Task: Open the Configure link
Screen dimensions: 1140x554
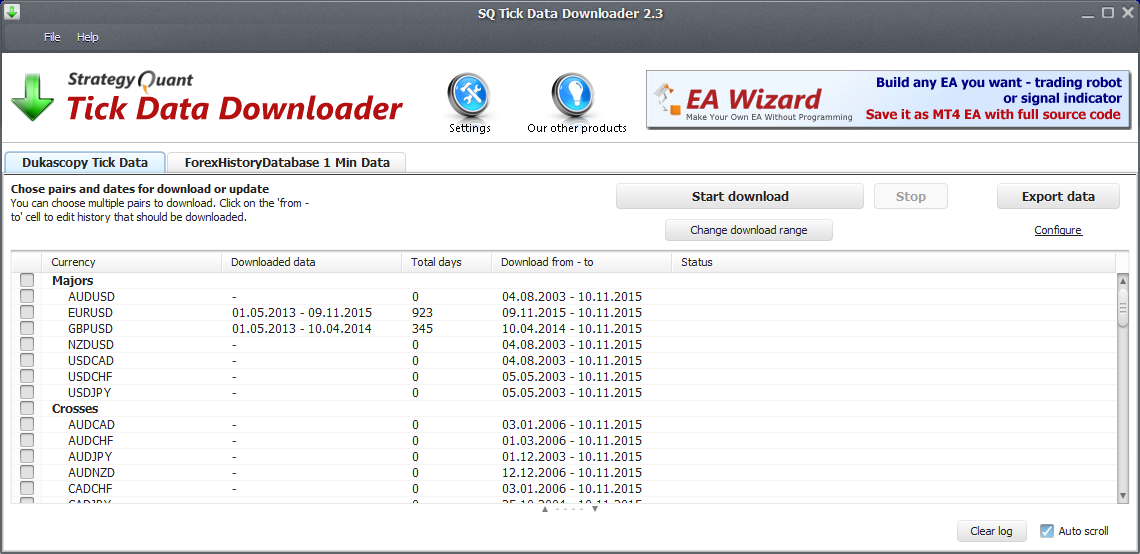Action: coord(1058,230)
